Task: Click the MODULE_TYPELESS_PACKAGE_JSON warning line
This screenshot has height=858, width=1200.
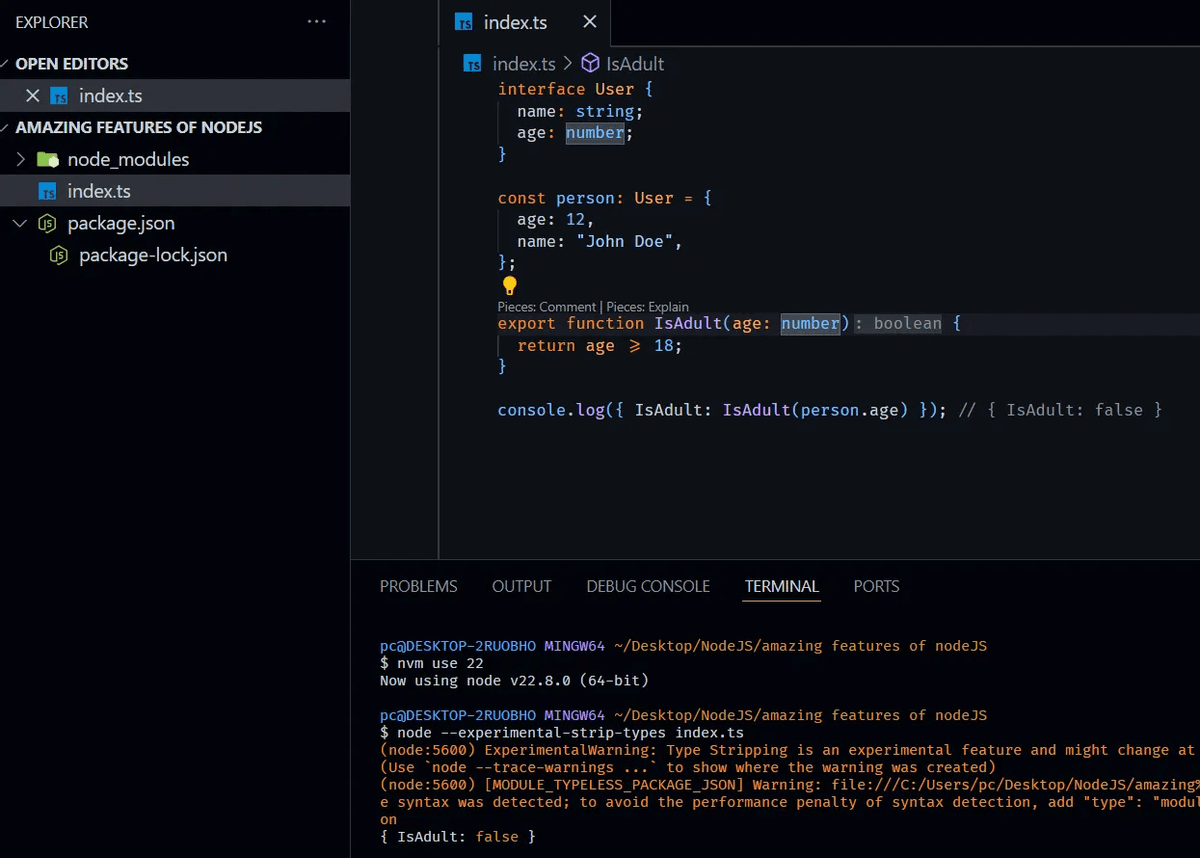Action: point(790,785)
